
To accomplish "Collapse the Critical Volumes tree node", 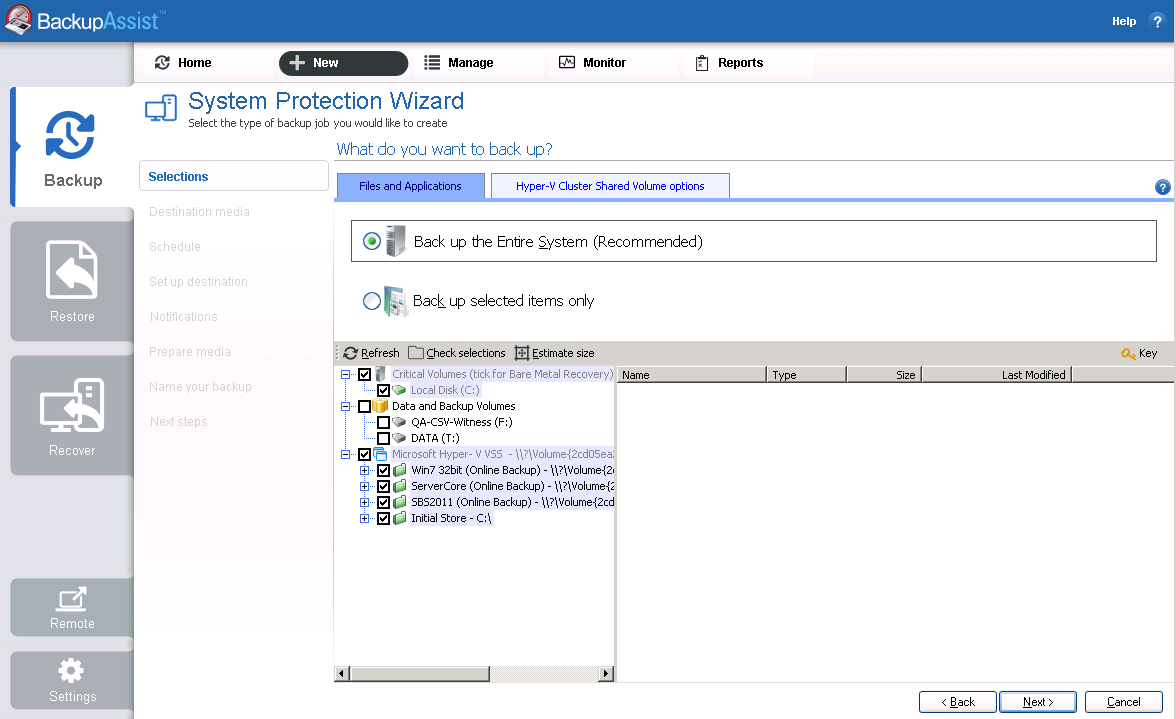I will (x=345, y=374).
